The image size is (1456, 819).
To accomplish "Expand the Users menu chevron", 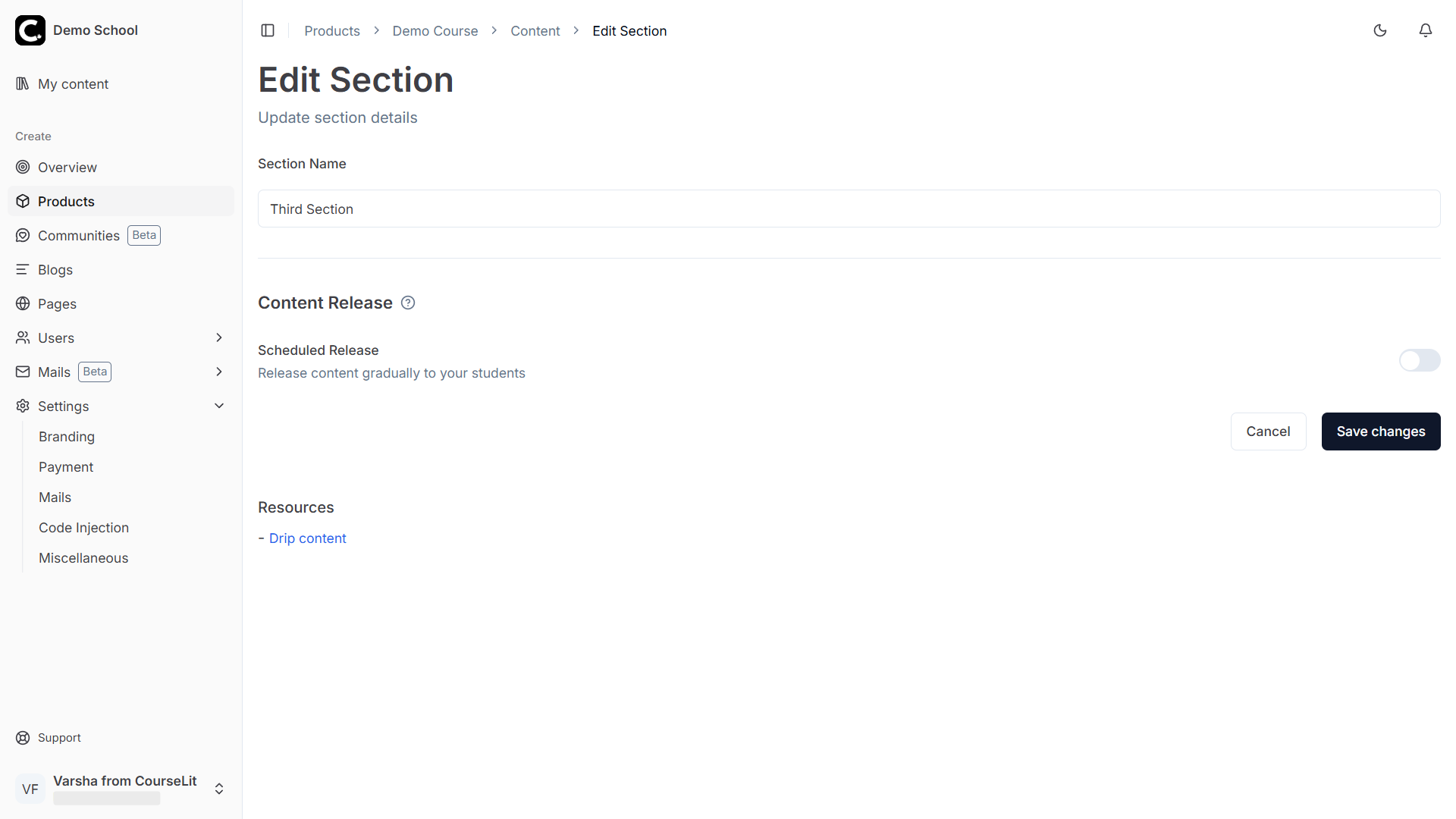I will tap(219, 337).
